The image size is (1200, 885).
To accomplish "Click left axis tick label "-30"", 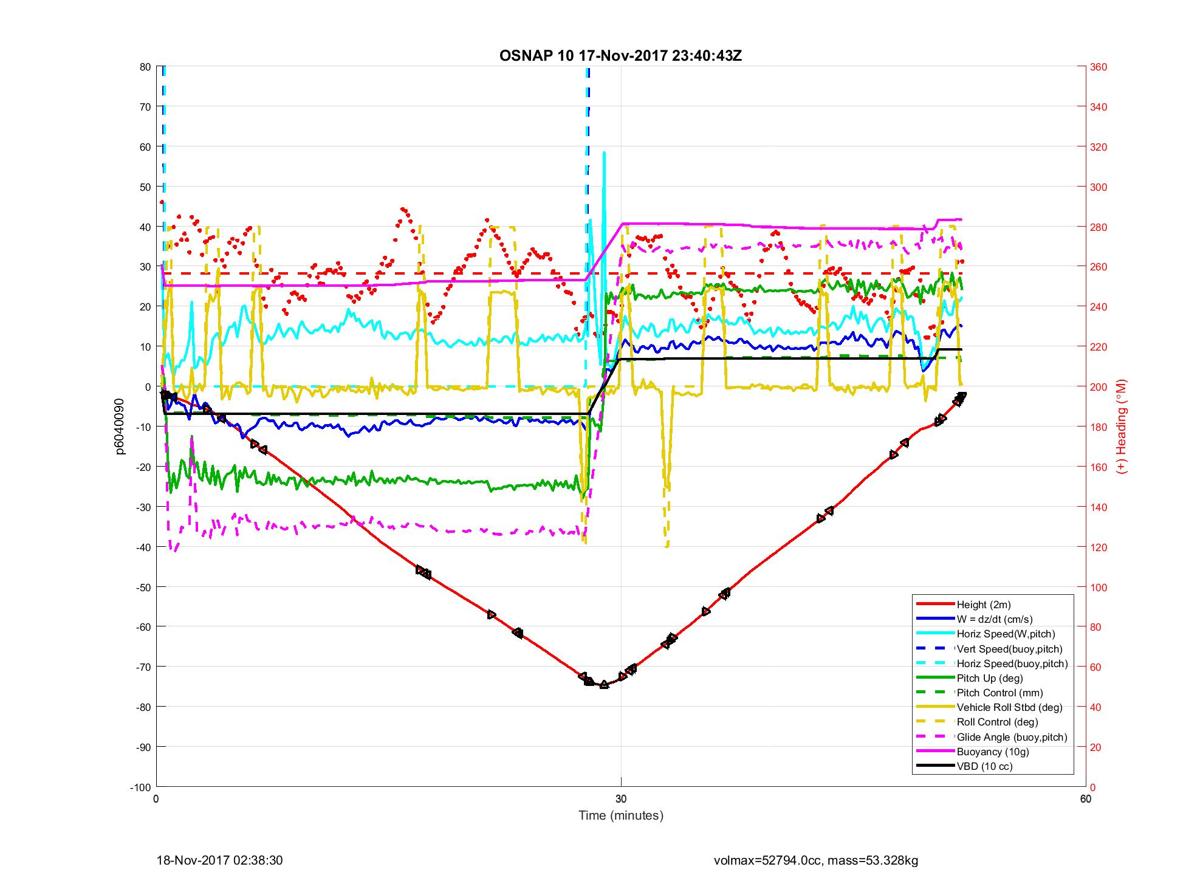I will click(x=142, y=507).
